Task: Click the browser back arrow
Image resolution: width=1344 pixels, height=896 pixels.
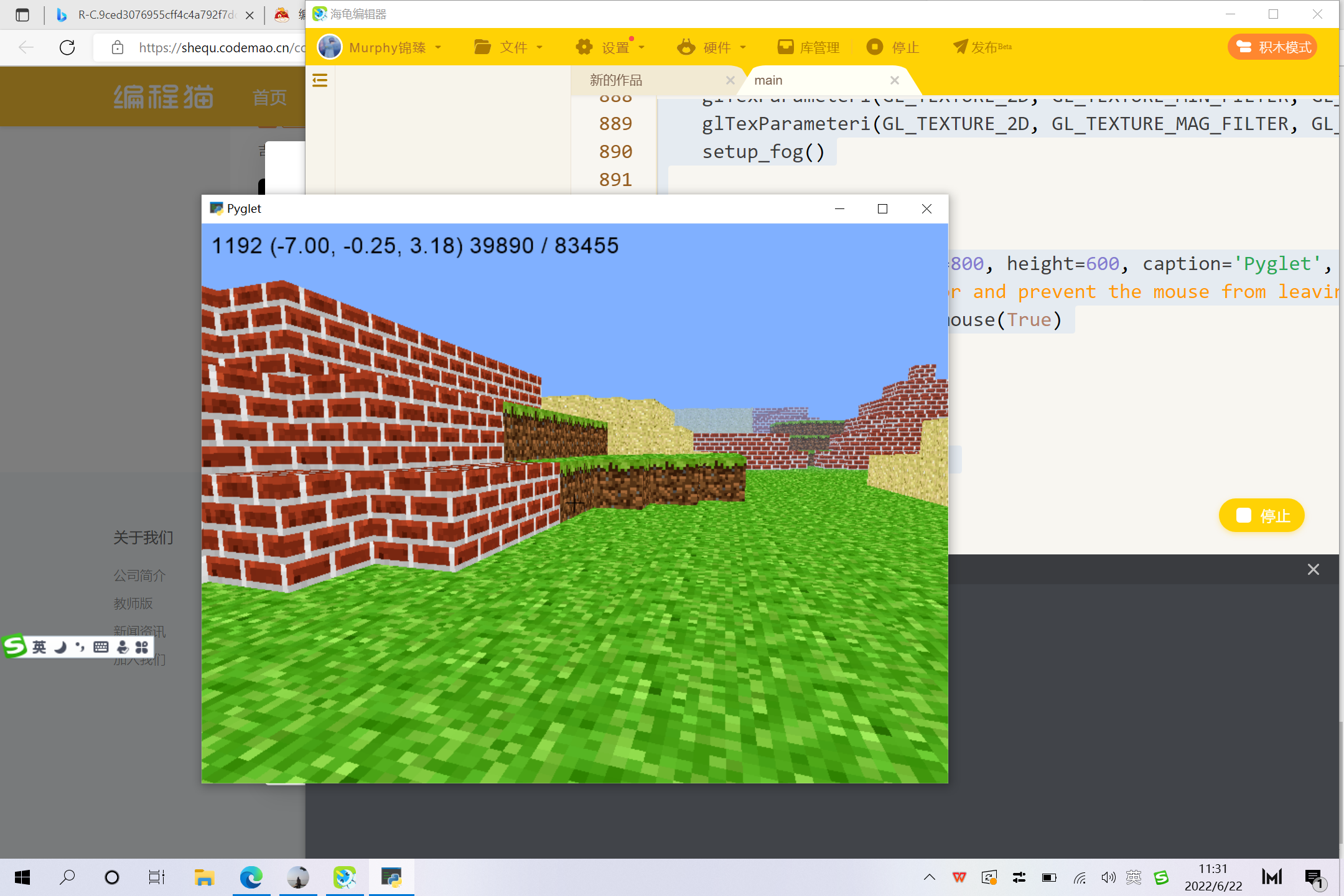Action: coord(26,47)
